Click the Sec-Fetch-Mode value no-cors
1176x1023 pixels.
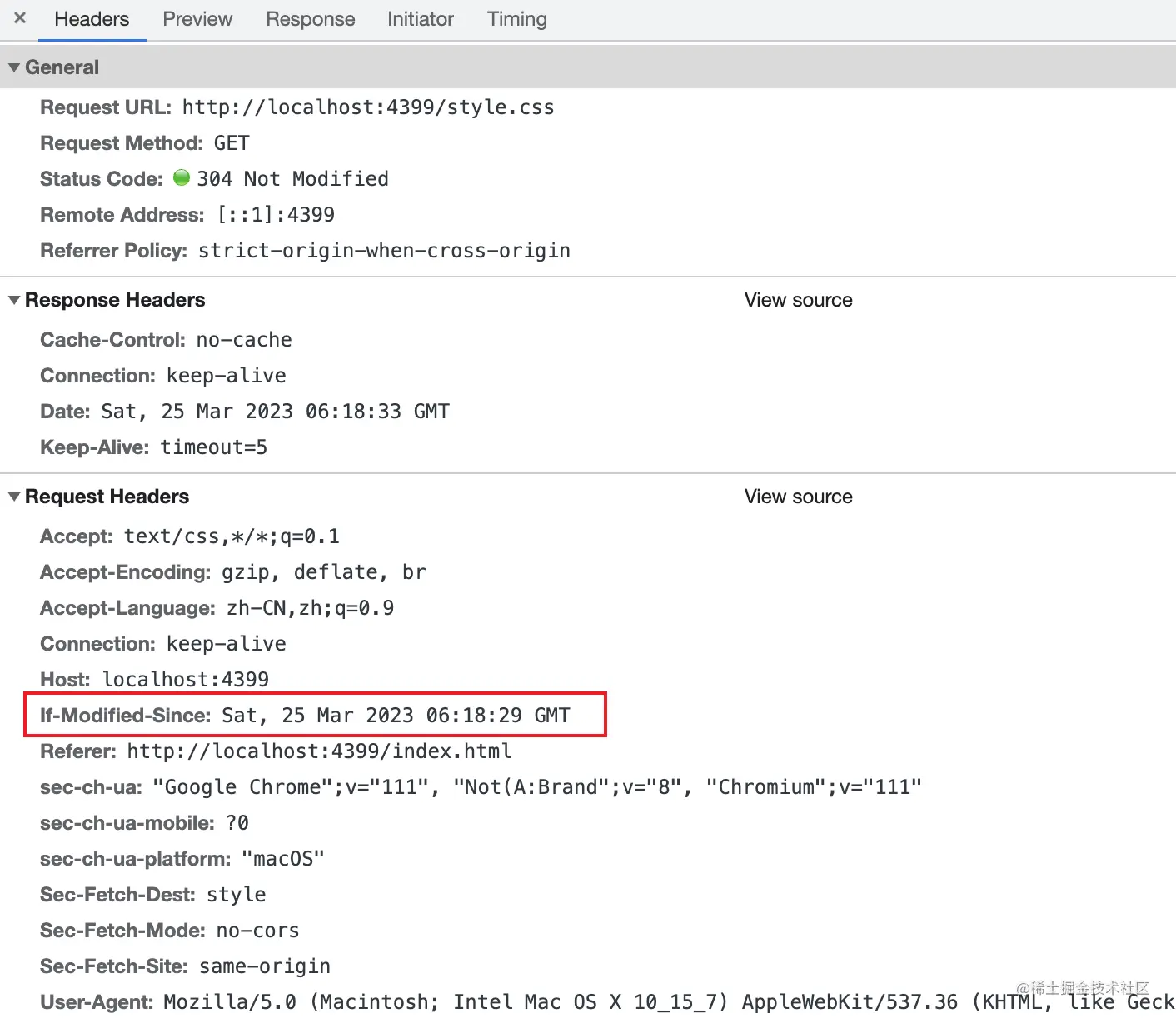(257, 931)
